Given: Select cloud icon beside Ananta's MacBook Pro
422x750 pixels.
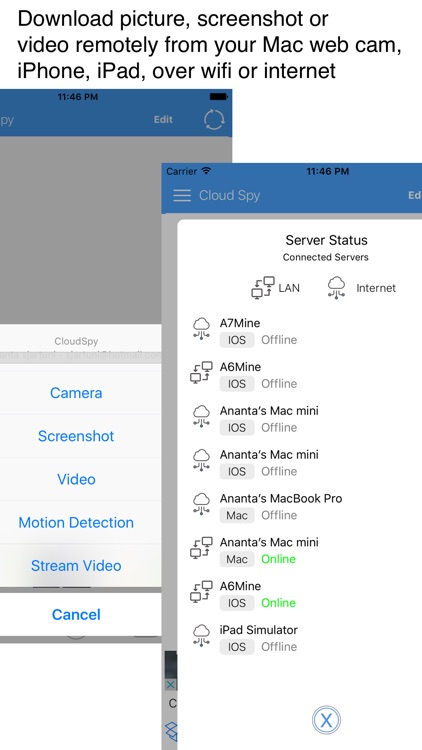Looking at the screenshot, I should (201, 505).
